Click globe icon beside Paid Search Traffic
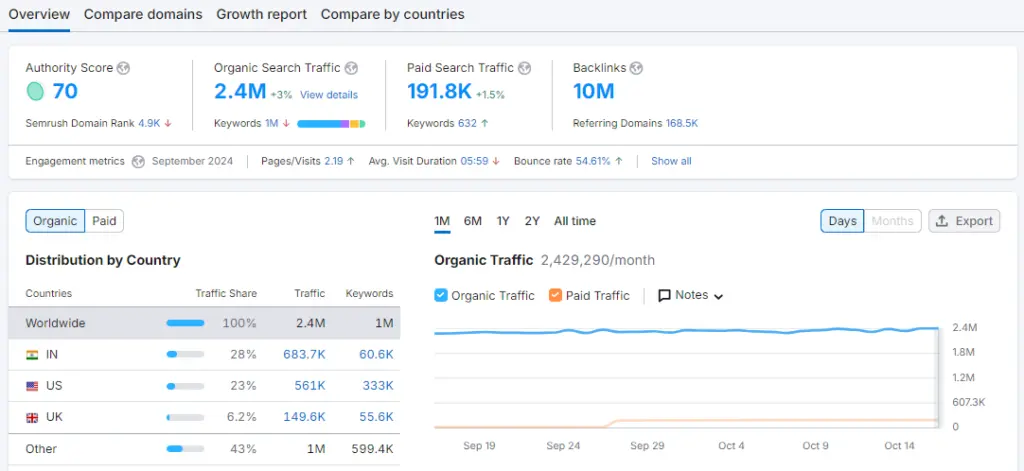The image size is (1024, 471). (525, 68)
